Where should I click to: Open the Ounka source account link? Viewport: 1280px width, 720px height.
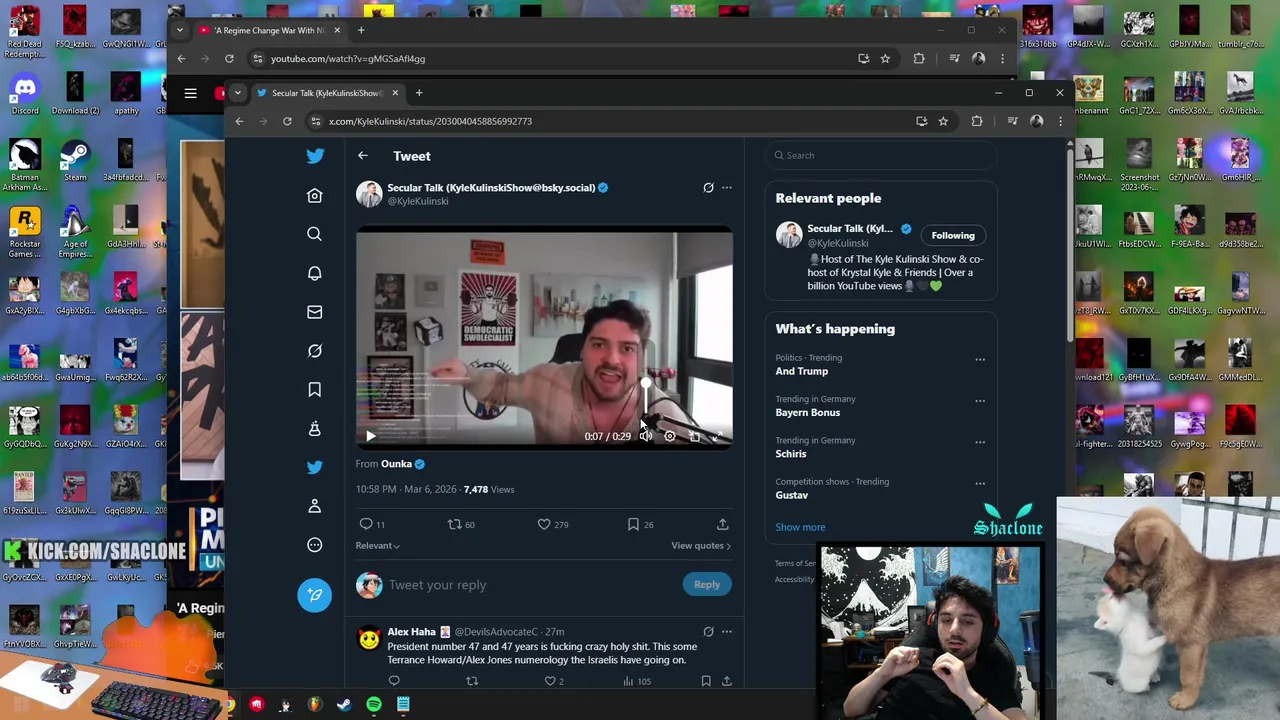[x=396, y=464]
